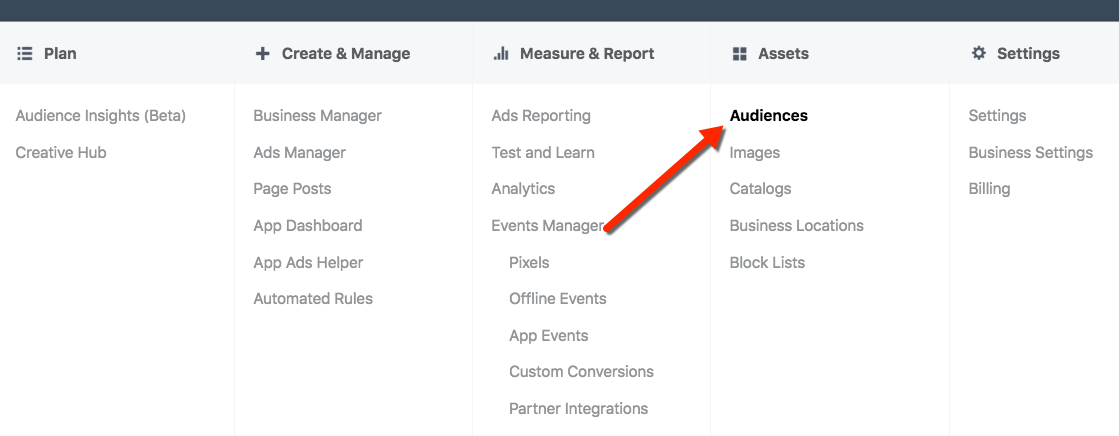Open Ads Manager
Screen dimensions: 1119x436
[x=300, y=153]
